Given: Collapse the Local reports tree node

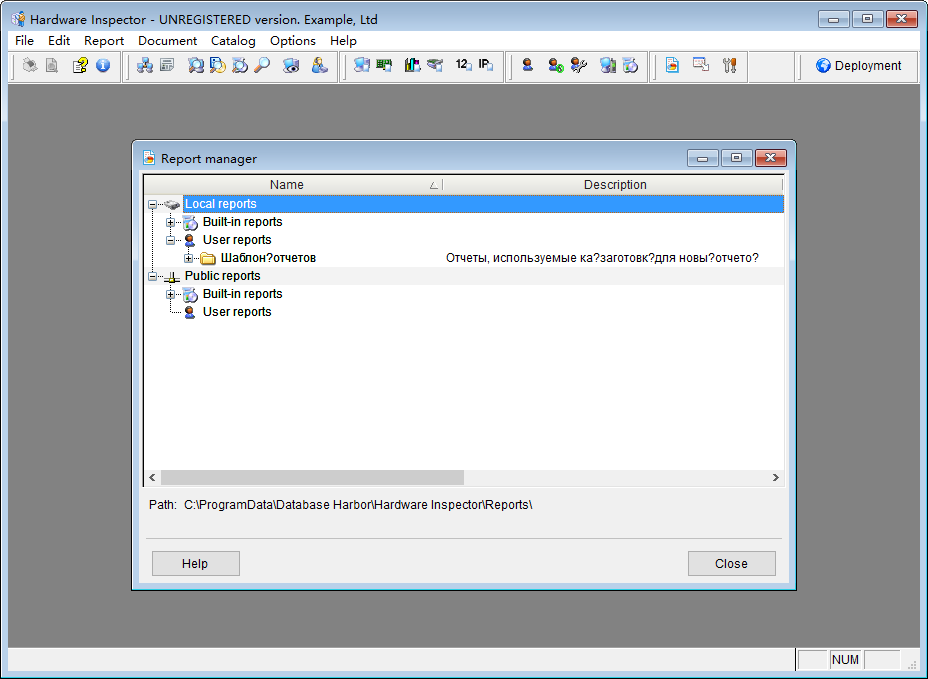Looking at the screenshot, I should pos(153,204).
